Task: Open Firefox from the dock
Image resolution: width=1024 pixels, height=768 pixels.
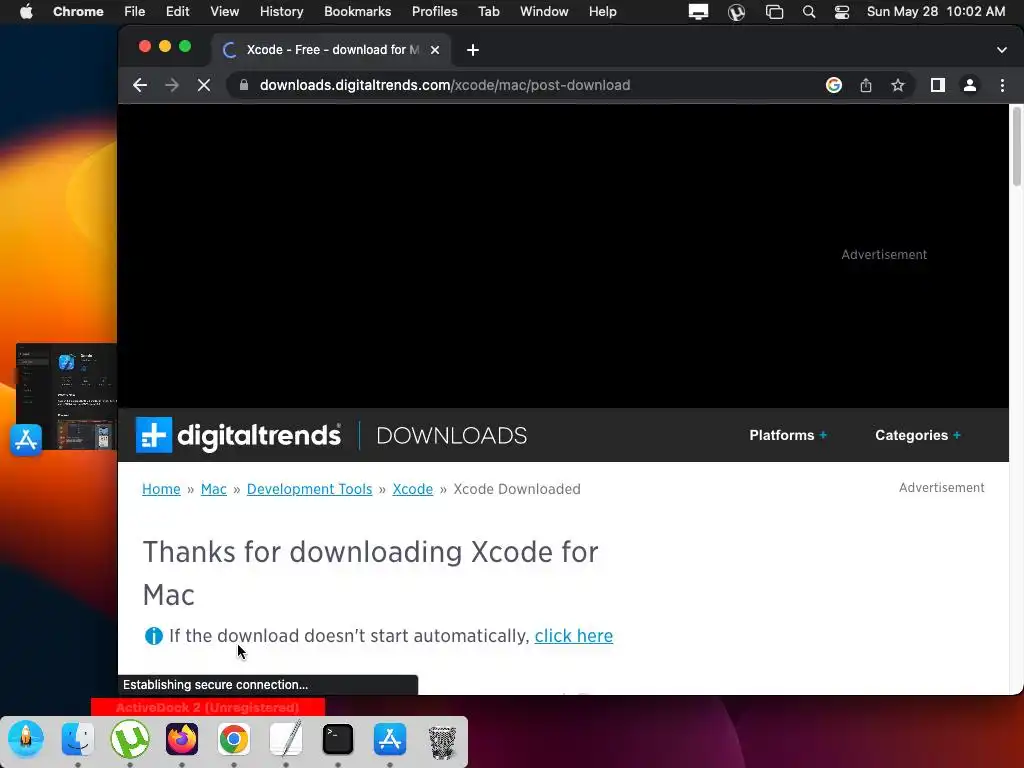Action: pyautogui.click(x=182, y=739)
